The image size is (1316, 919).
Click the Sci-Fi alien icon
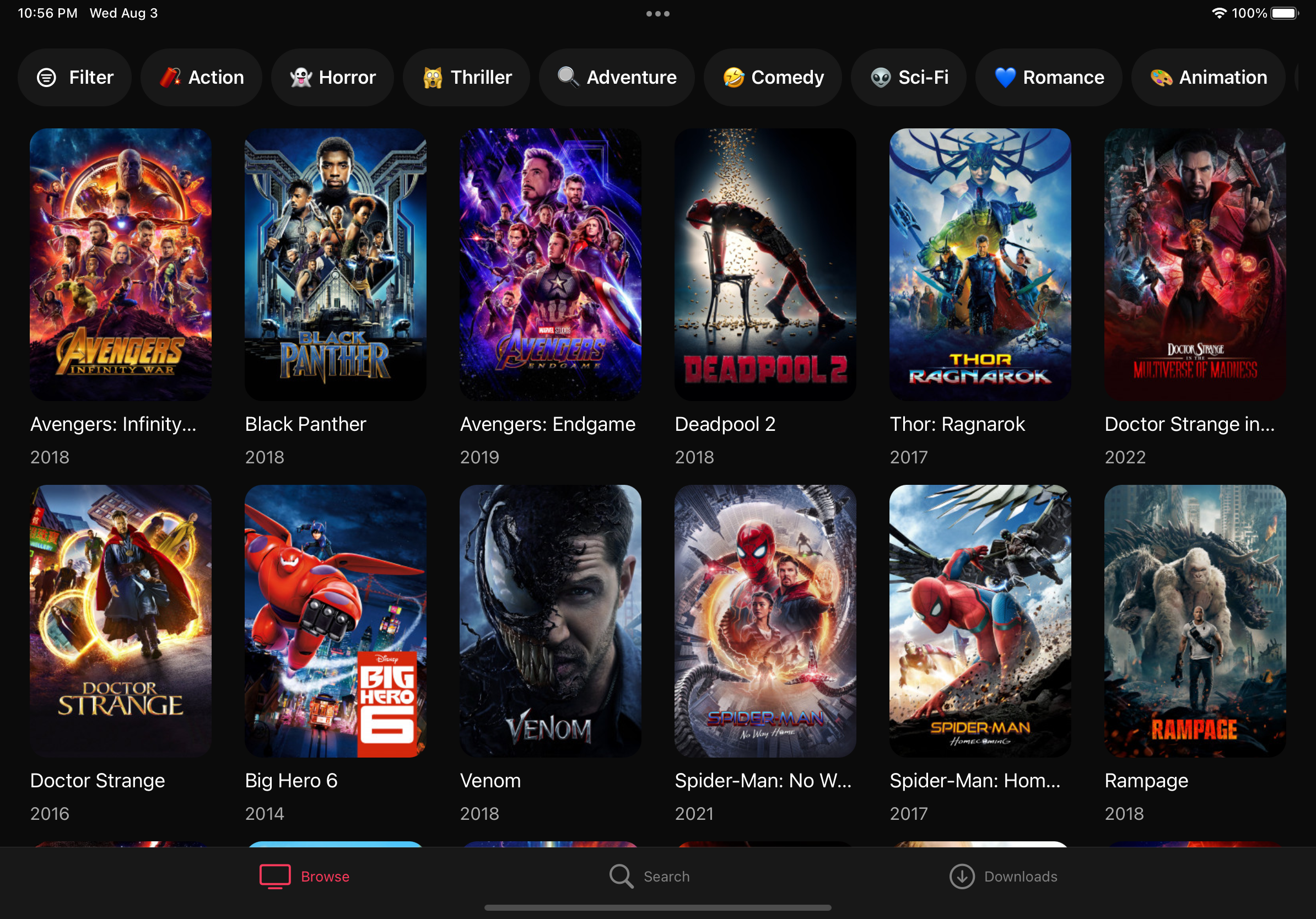[x=881, y=77]
